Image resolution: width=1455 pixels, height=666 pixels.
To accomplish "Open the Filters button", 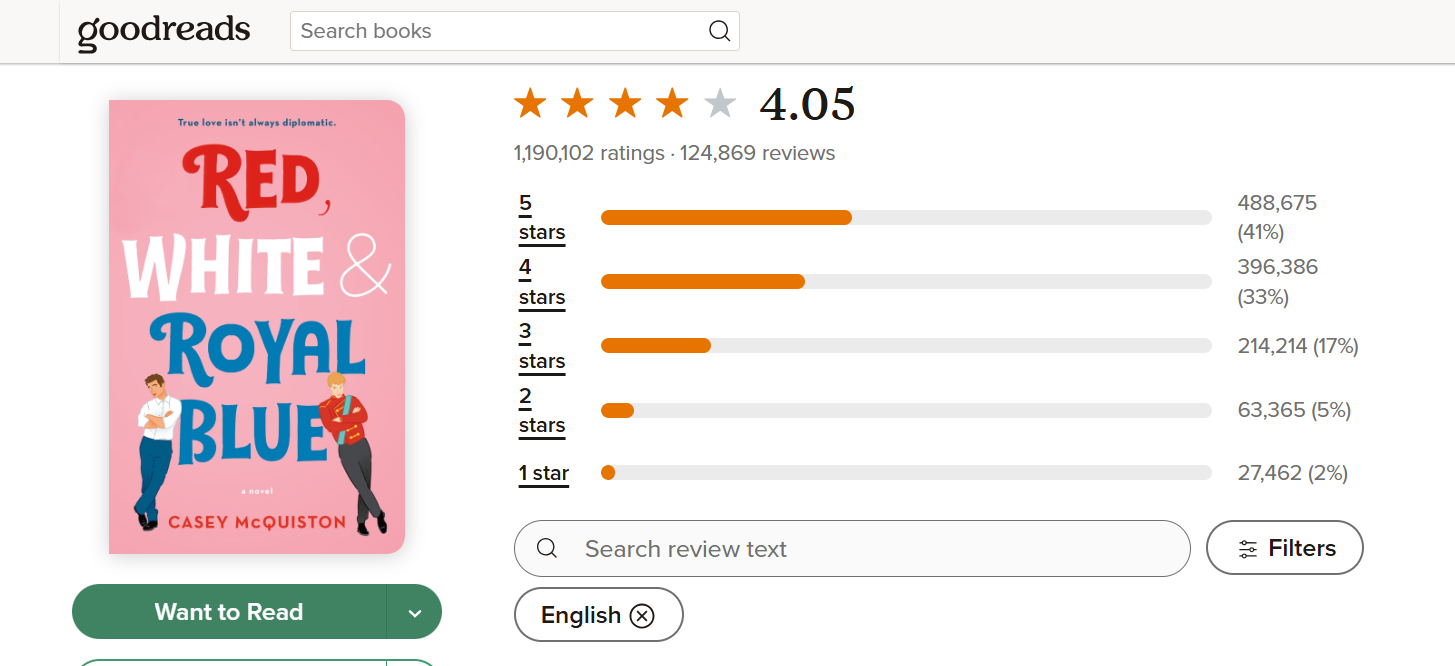I will click(1285, 548).
